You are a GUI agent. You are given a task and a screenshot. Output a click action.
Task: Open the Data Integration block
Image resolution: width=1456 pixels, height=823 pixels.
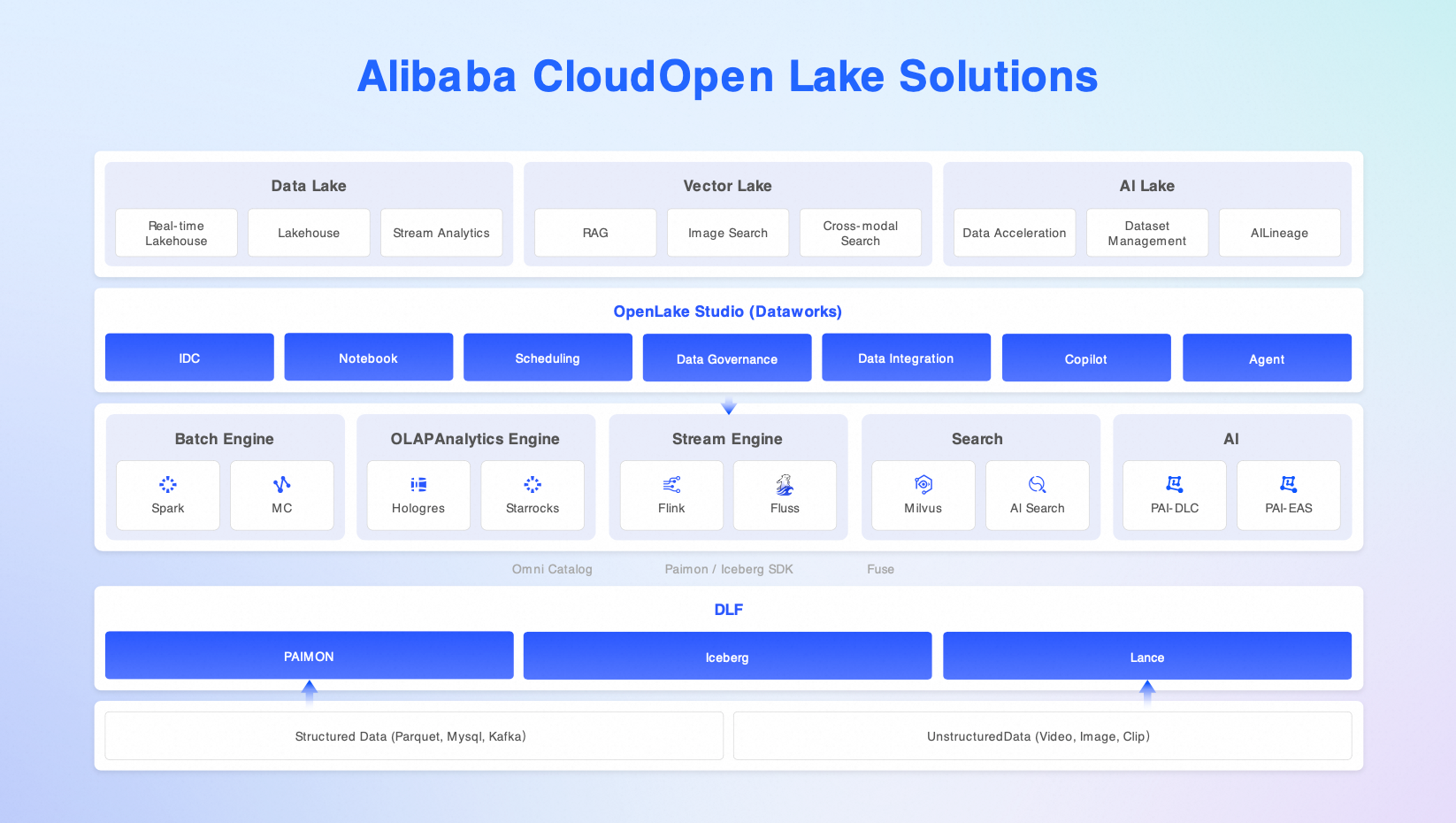coord(906,358)
